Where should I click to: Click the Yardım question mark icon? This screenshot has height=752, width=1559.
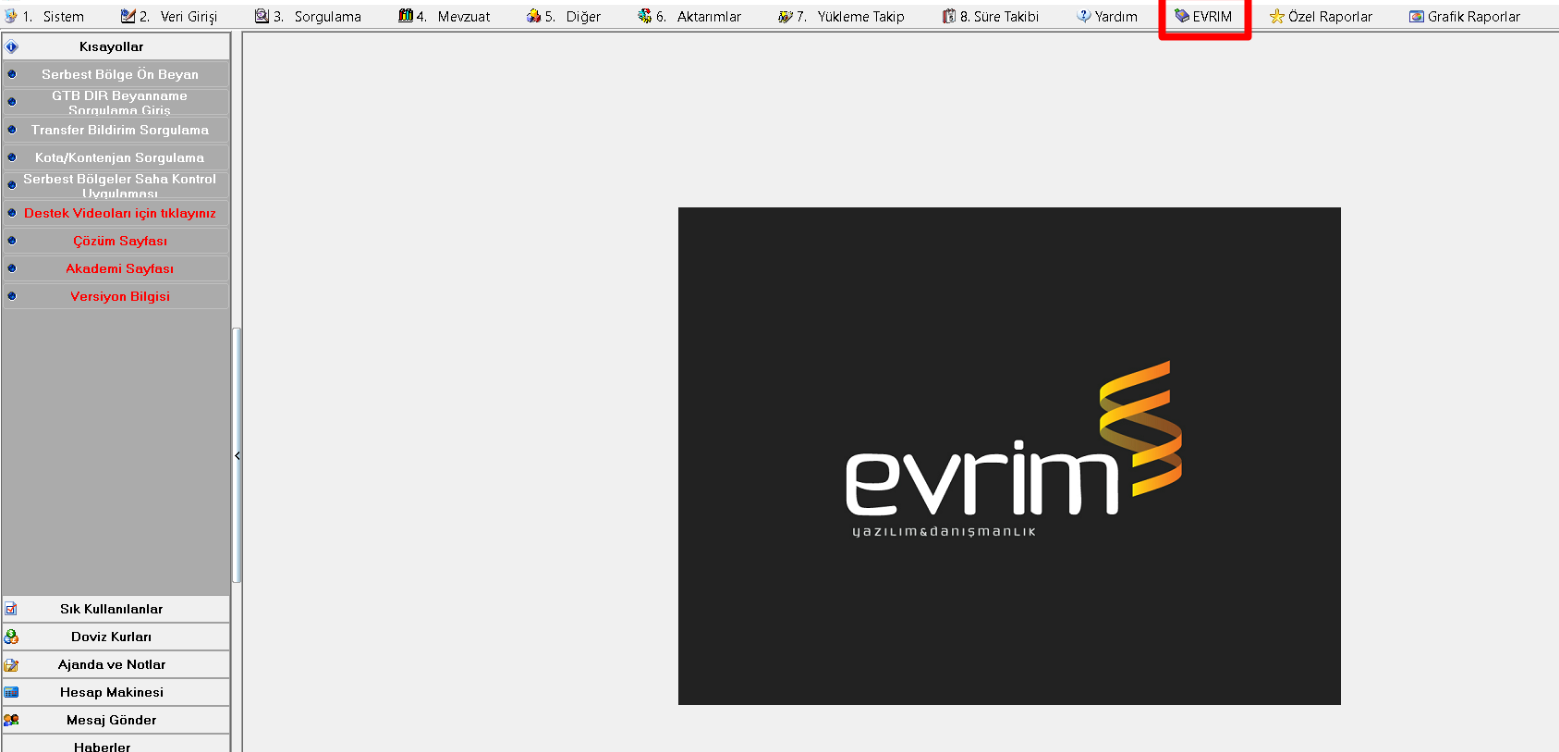click(x=1084, y=16)
